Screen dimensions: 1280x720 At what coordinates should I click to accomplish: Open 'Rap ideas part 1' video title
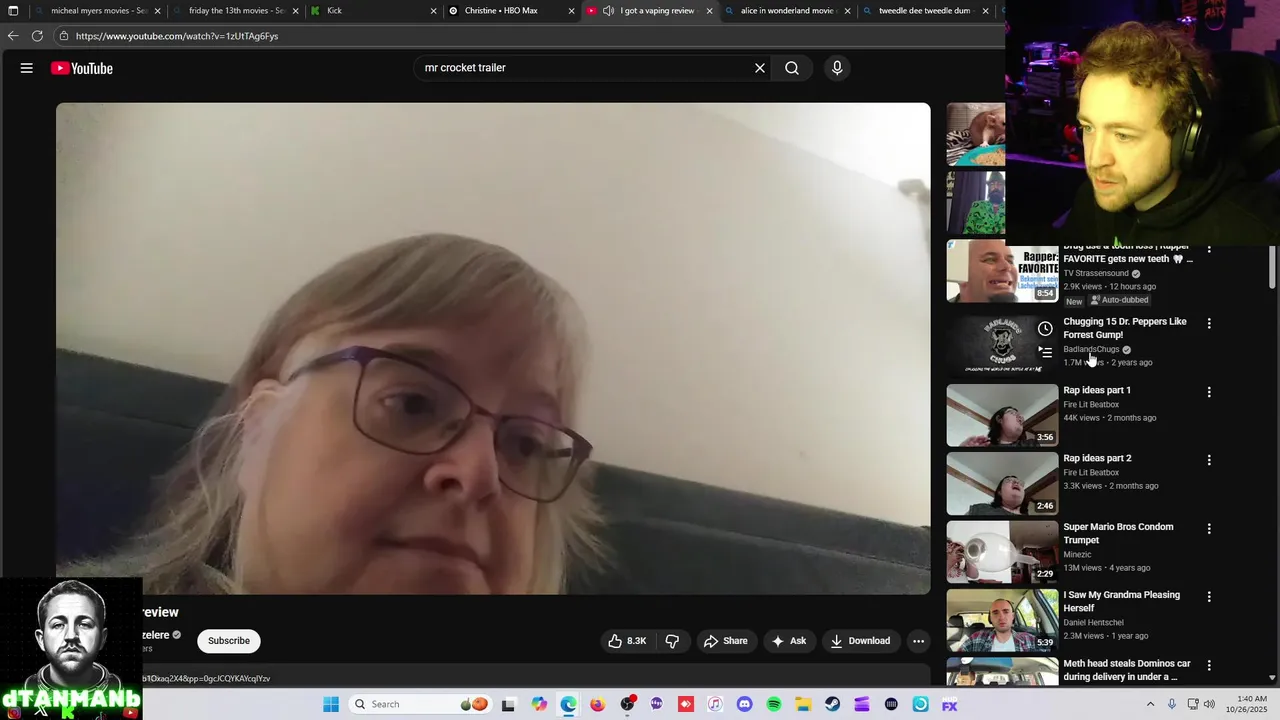tap(1097, 390)
